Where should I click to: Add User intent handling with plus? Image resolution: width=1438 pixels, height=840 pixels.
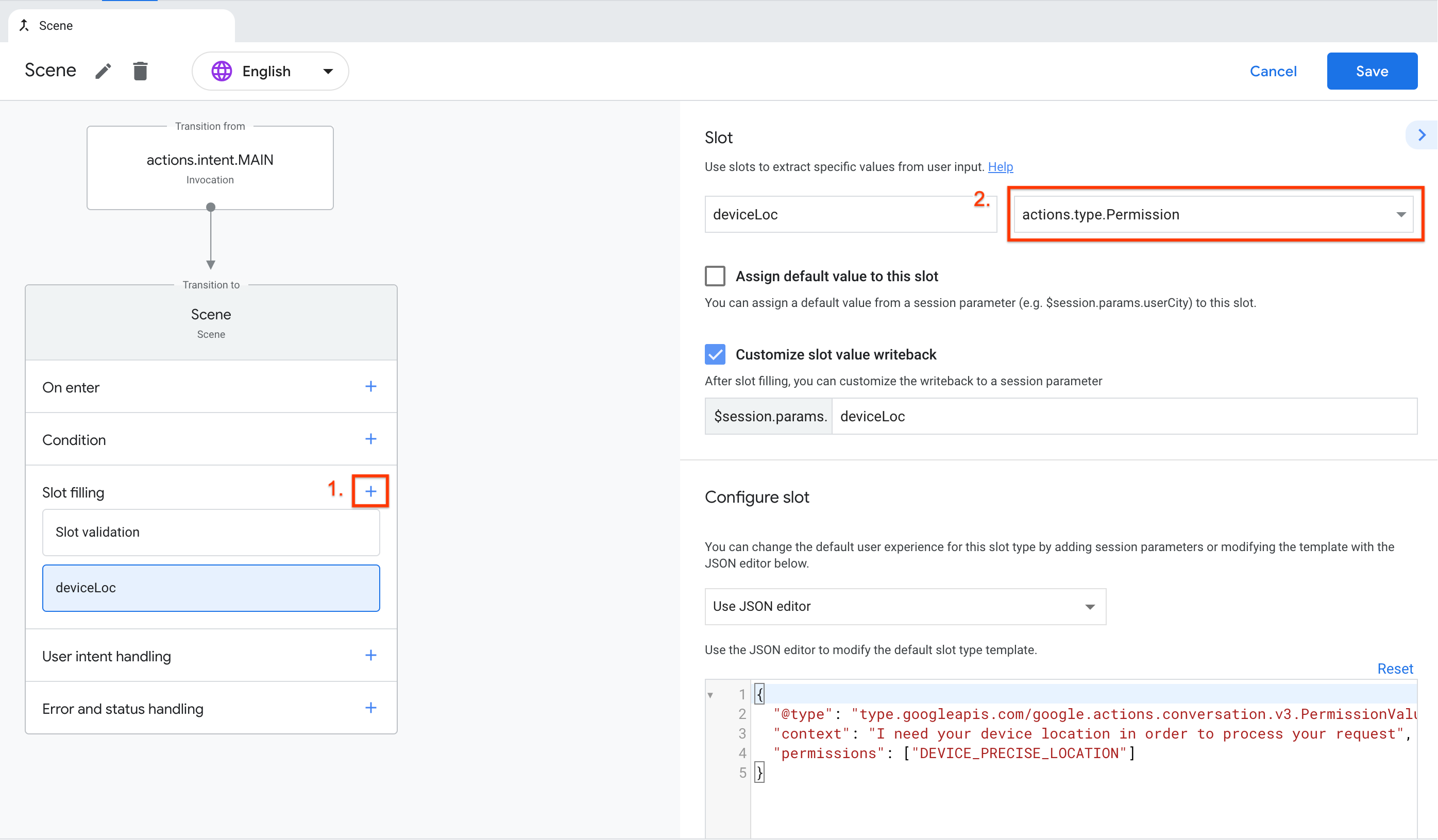(x=371, y=655)
